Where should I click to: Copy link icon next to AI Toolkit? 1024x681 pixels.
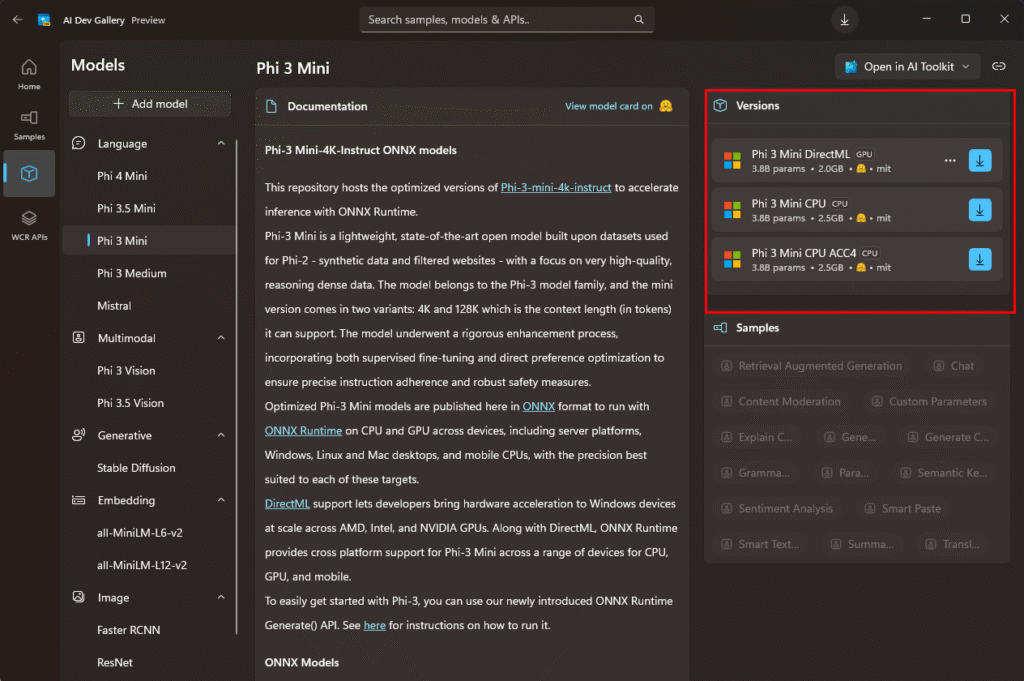(x=998, y=67)
